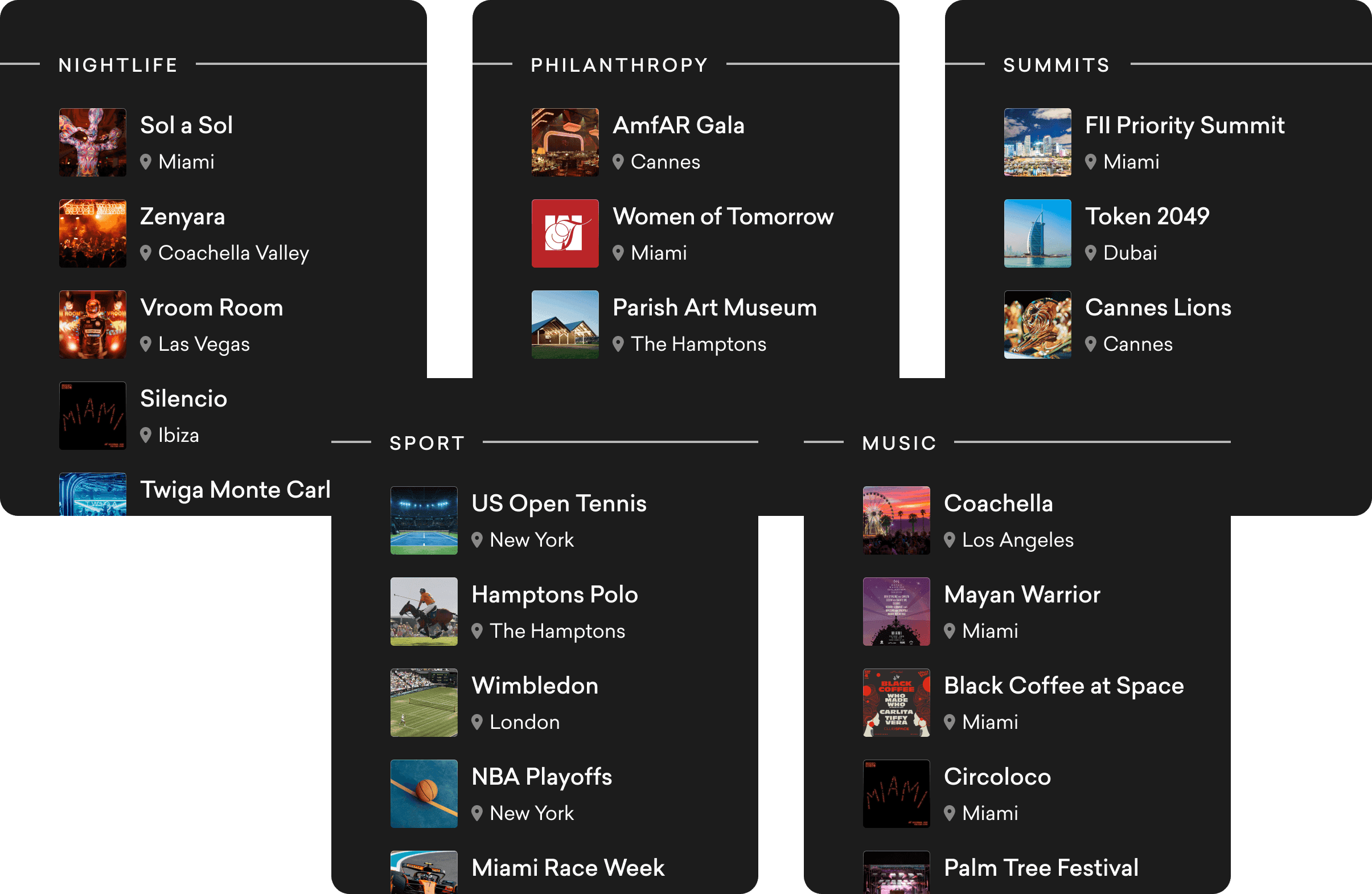Open the Mayan Warrior title
Image resolution: width=1372 pixels, height=894 pixels.
(x=1022, y=594)
